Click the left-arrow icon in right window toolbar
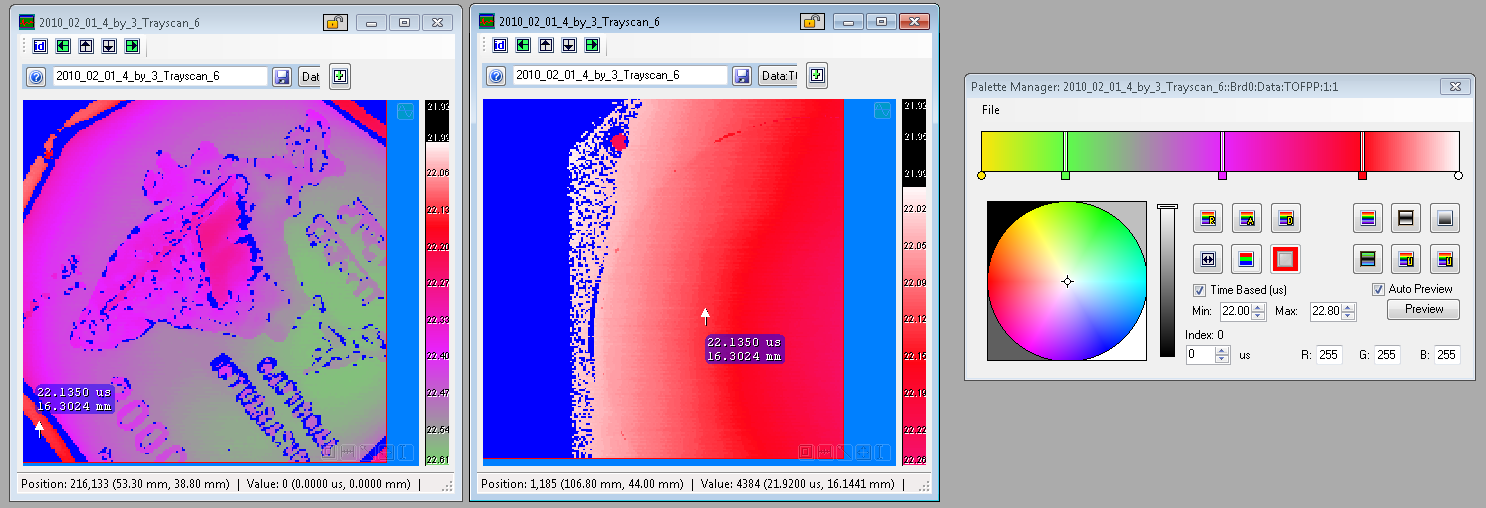Image resolution: width=1486 pixels, height=508 pixels. [x=522, y=45]
